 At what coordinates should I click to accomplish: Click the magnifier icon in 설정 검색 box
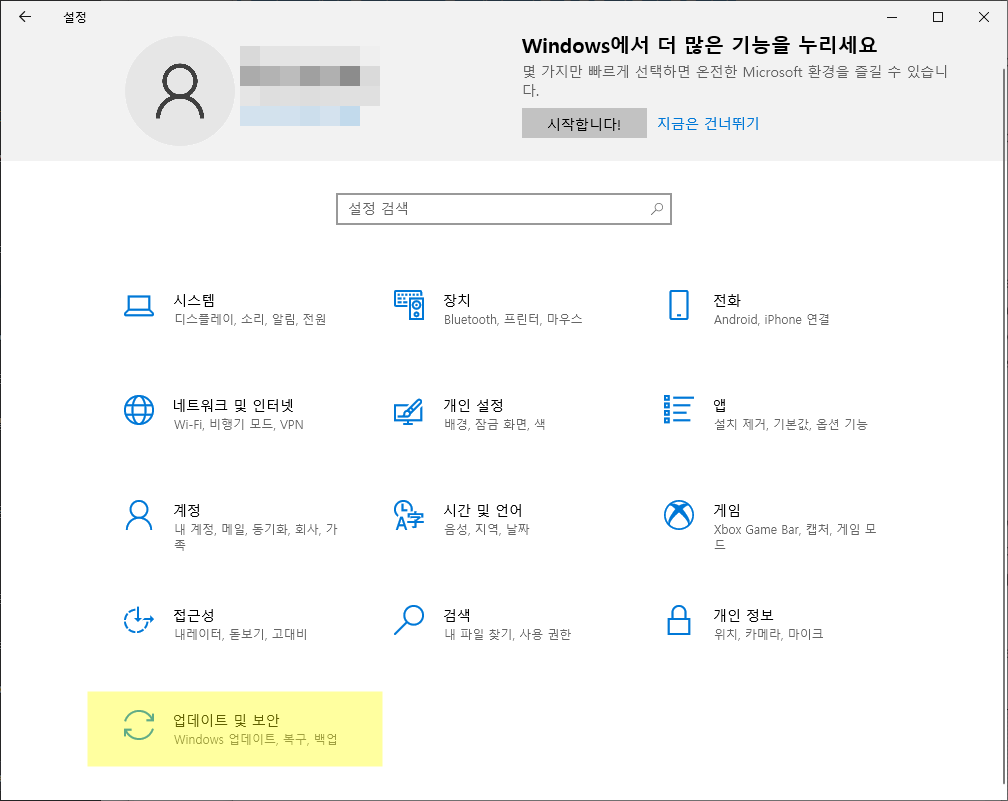[x=656, y=209]
